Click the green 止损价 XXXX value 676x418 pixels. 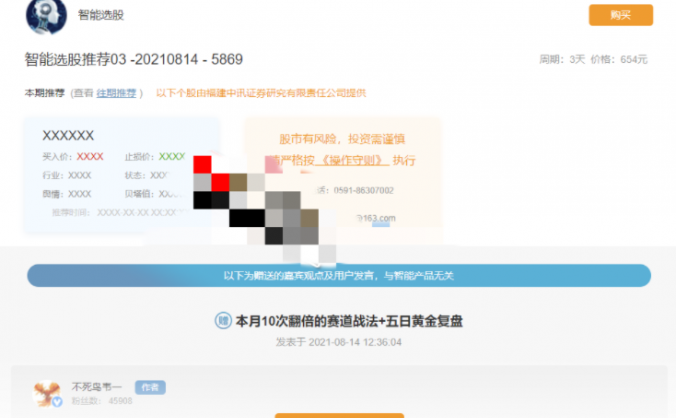click(172, 156)
